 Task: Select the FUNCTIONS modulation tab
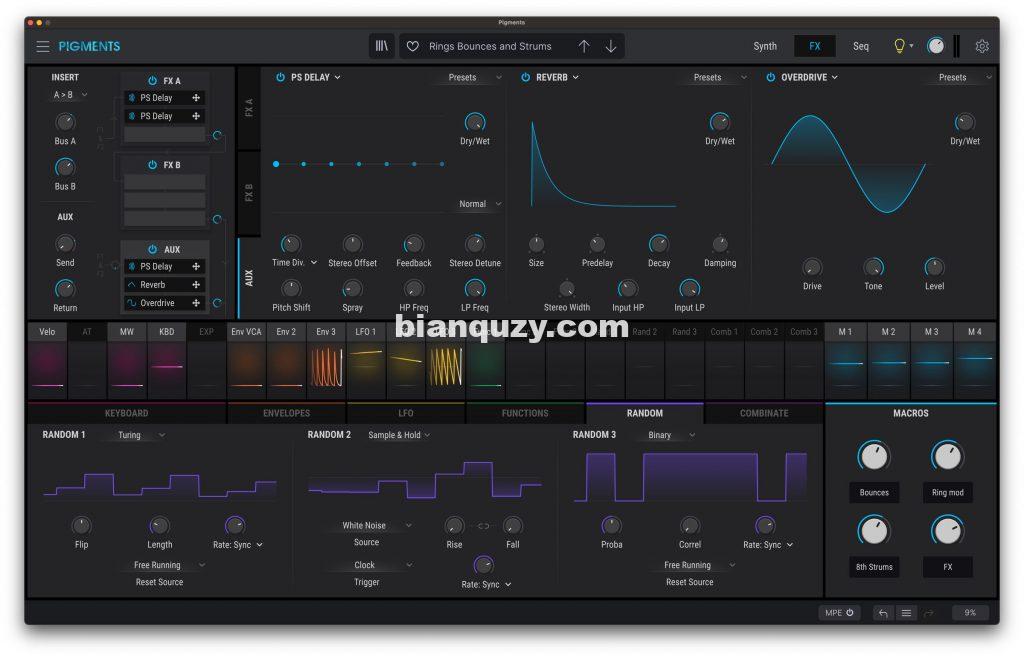(524, 413)
